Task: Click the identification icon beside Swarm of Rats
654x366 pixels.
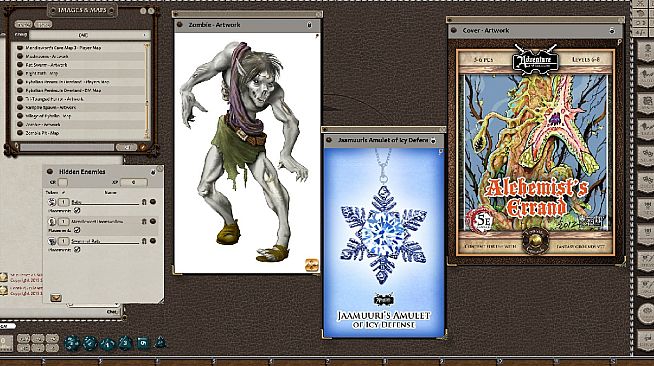Action: pyautogui.click(x=144, y=241)
